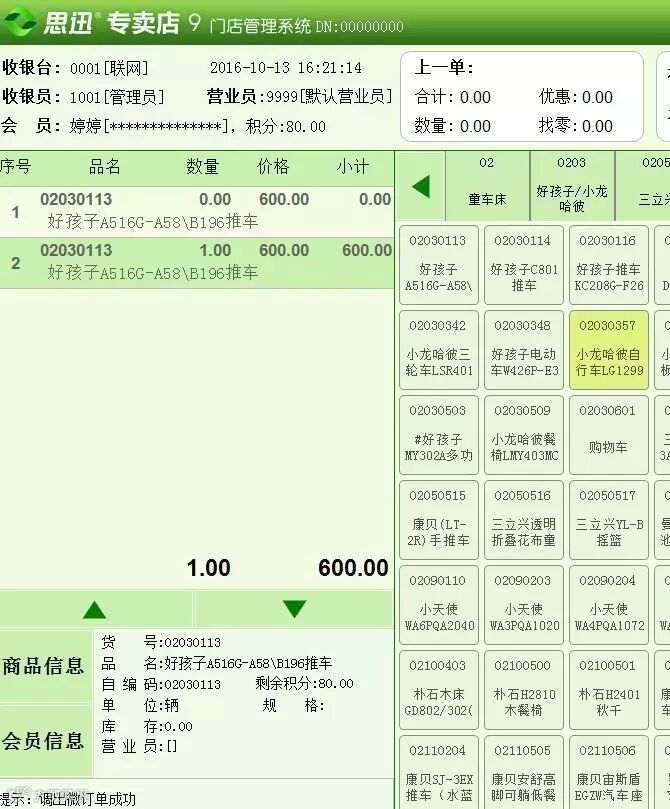Click the 库存:0.00 detail line
The height and width of the screenshot is (809, 670).
(x=146, y=726)
